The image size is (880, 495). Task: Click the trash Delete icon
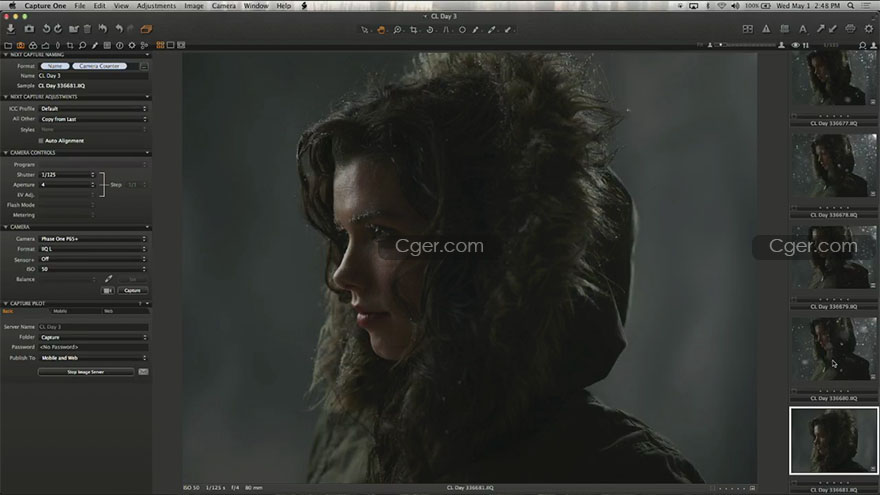[x=87, y=29]
